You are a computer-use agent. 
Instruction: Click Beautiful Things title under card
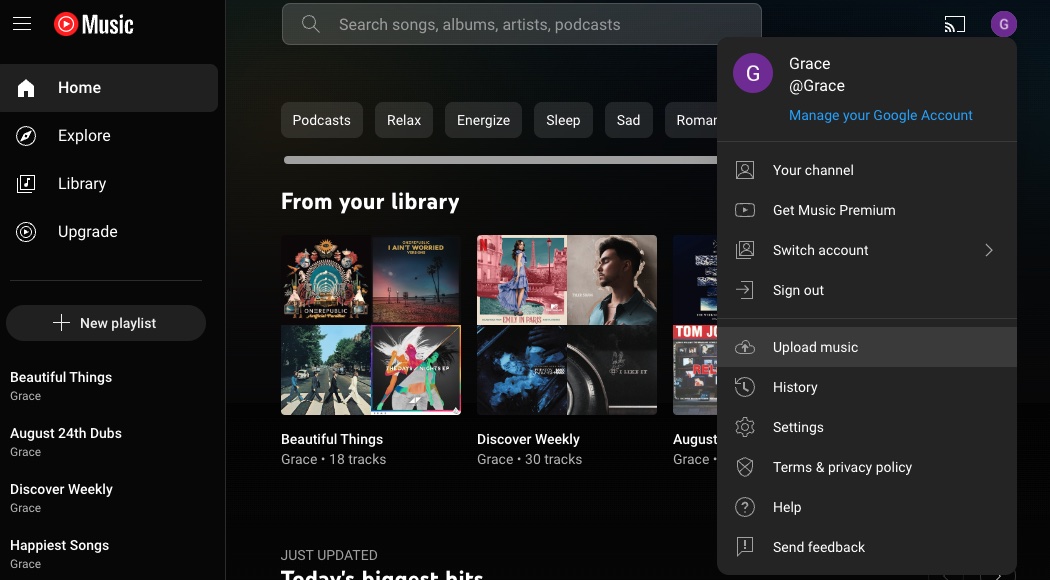(332, 439)
